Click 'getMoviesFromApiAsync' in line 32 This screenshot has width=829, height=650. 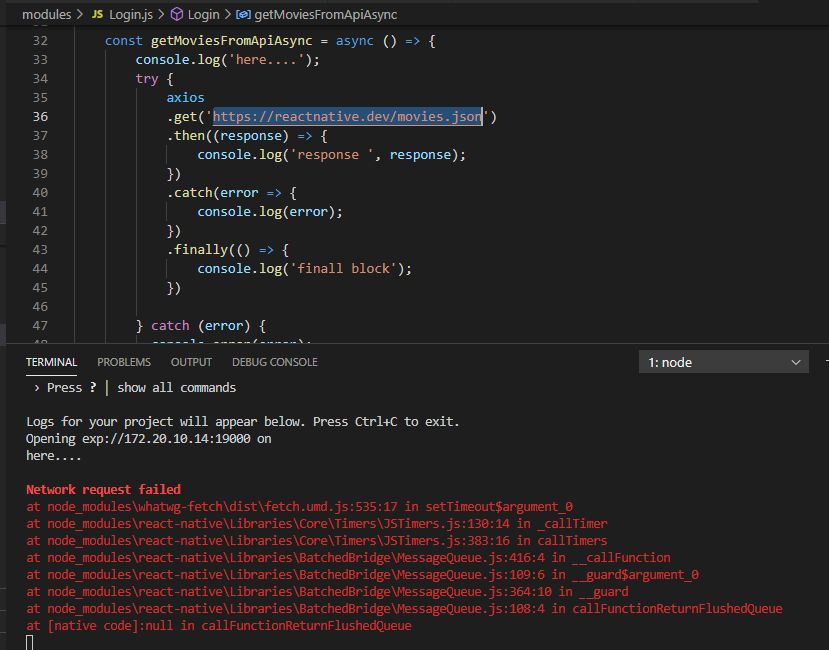(x=232, y=41)
